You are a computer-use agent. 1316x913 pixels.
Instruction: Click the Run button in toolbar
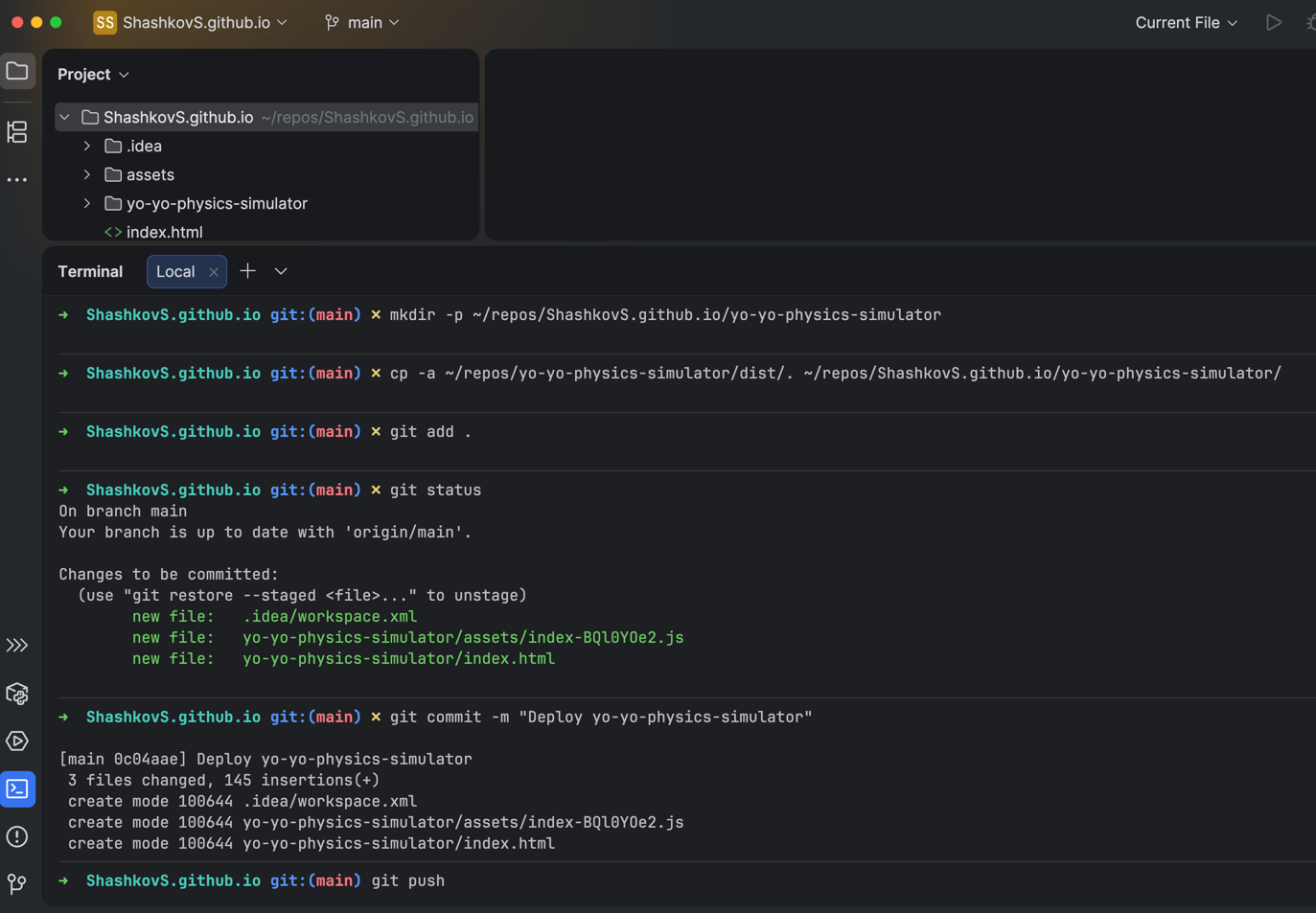tap(1273, 22)
